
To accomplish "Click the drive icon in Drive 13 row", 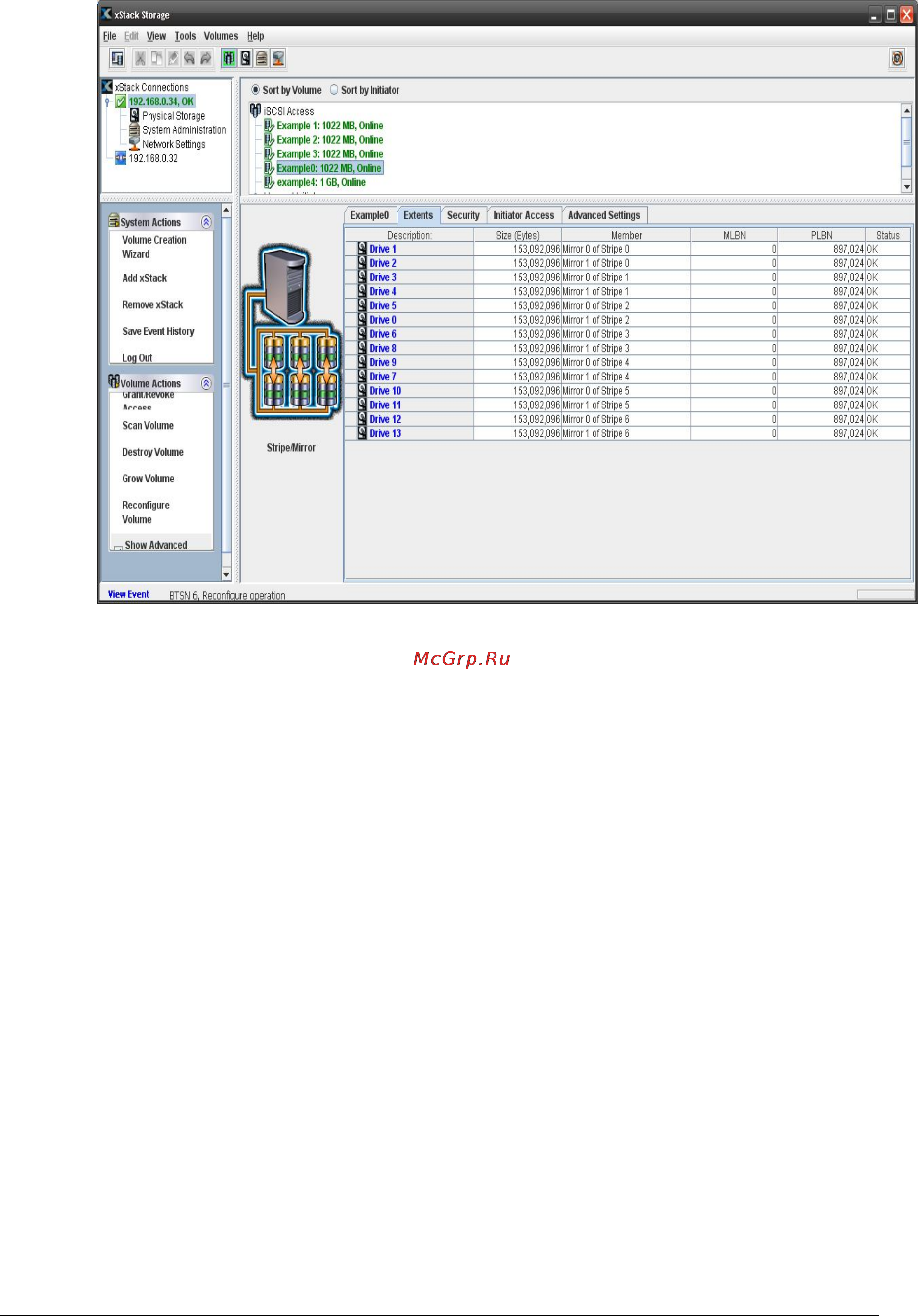I will [x=362, y=433].
